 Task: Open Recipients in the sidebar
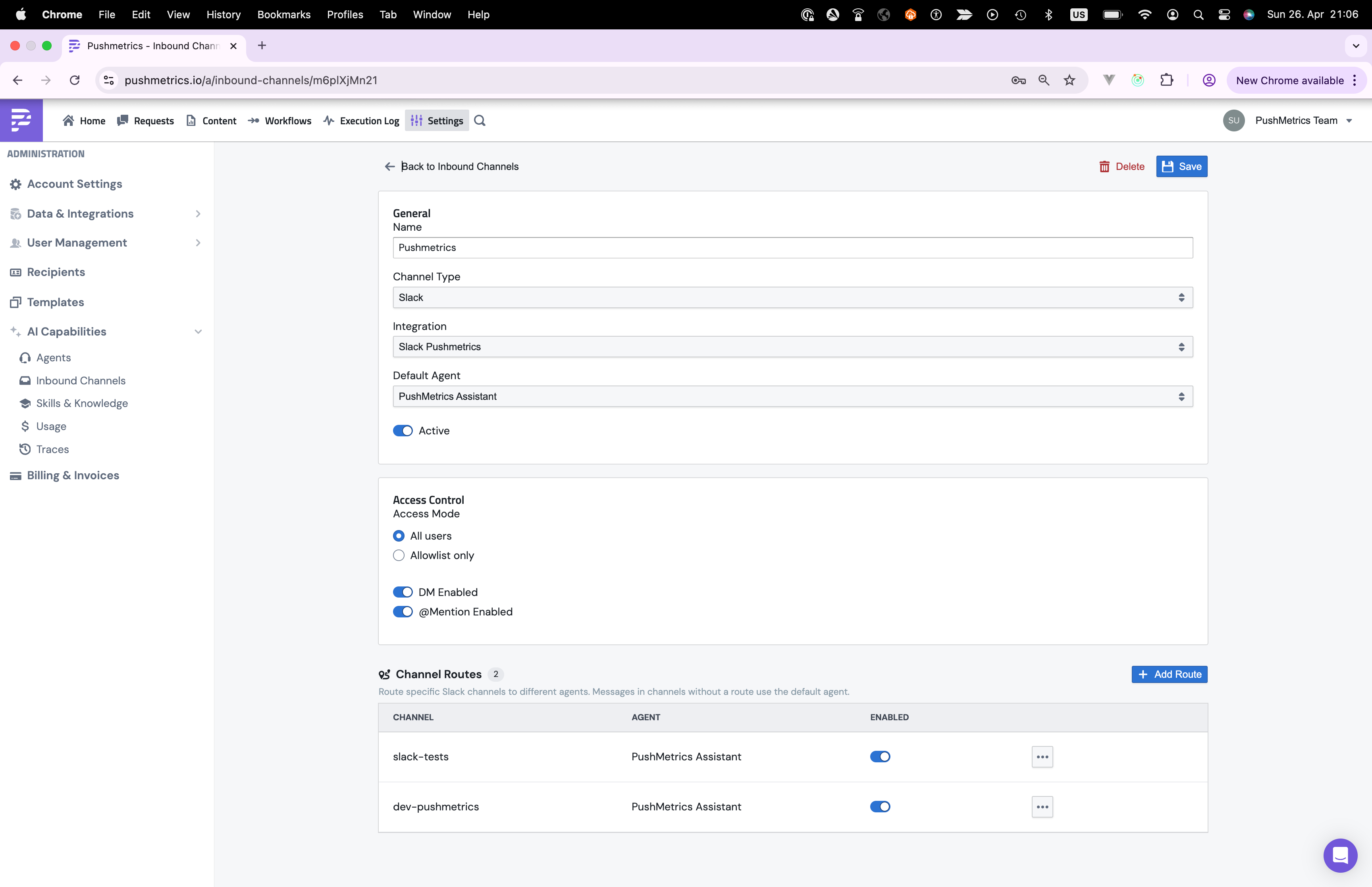[56, 272]
